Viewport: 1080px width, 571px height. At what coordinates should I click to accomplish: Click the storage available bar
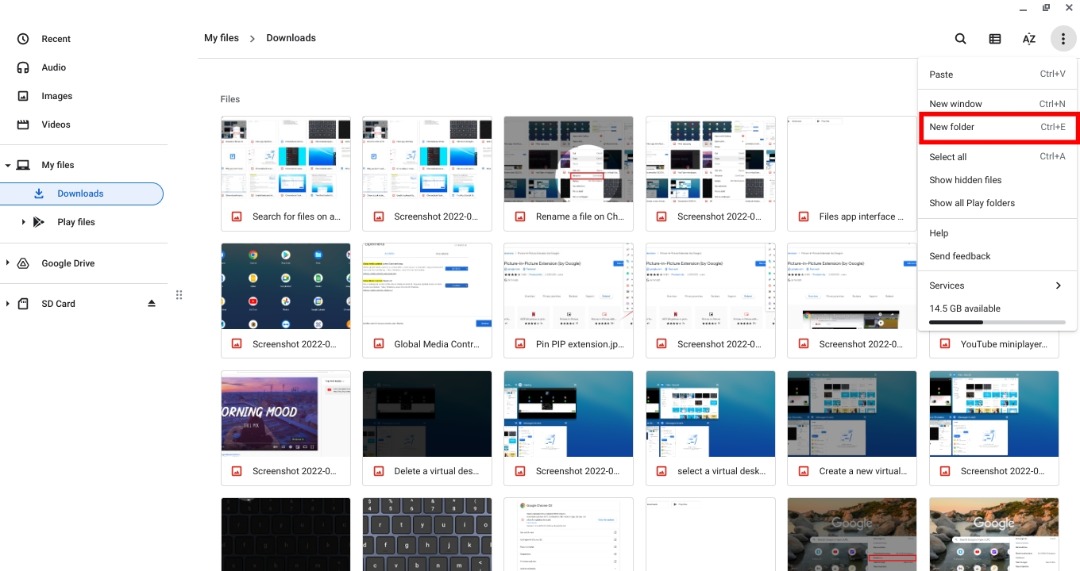click(x=997, y=322)
